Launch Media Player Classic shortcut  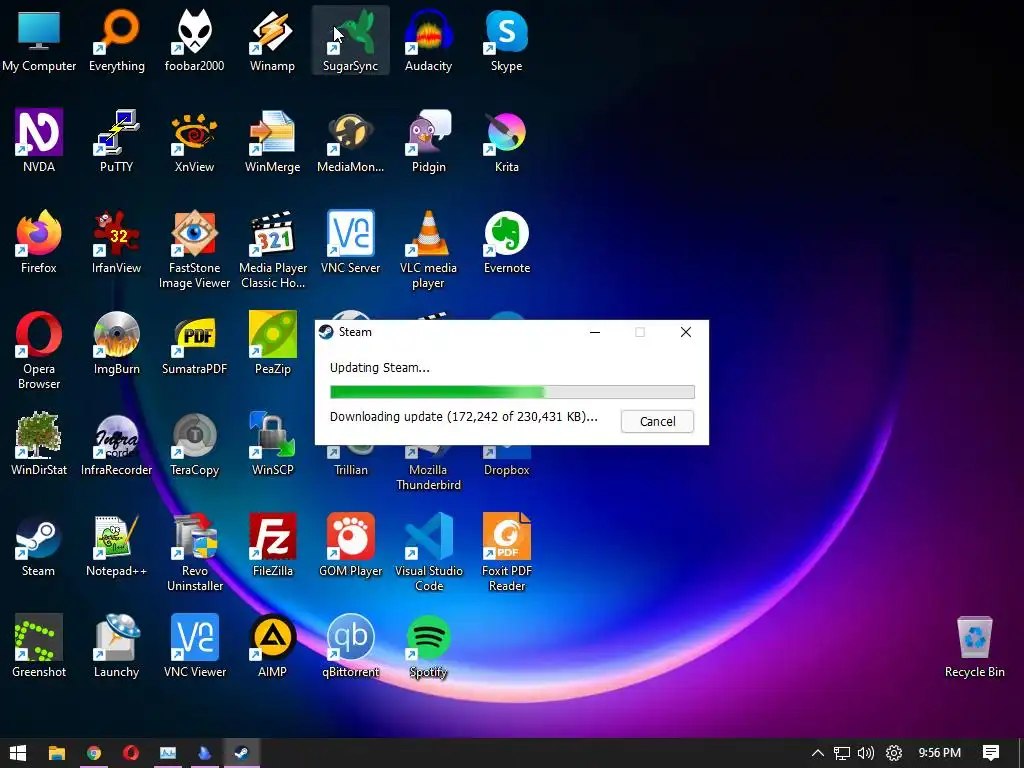[x=272, y=249]
